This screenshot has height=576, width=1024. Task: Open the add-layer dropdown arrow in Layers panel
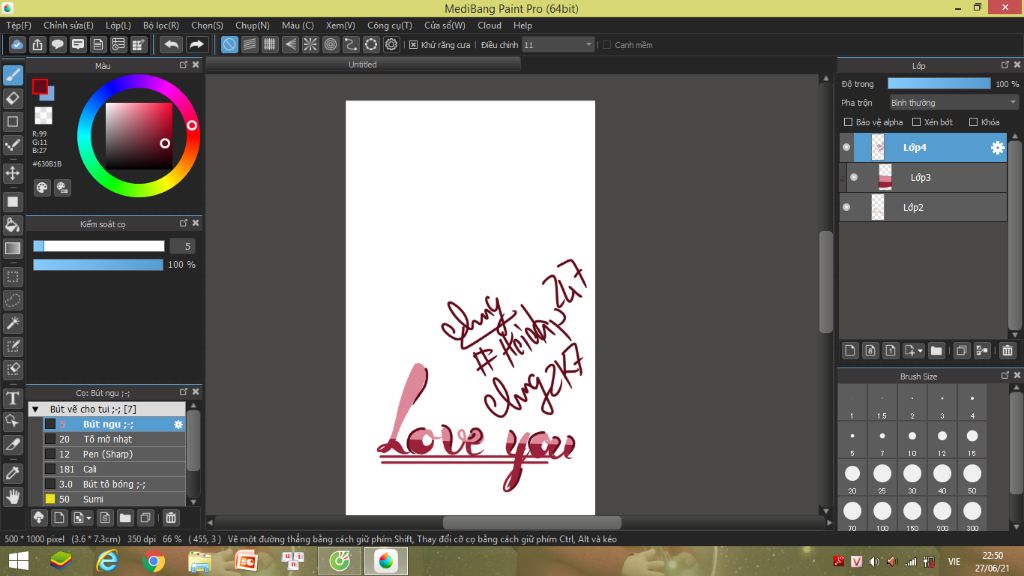pyautogui.click(x=920, y=351)
